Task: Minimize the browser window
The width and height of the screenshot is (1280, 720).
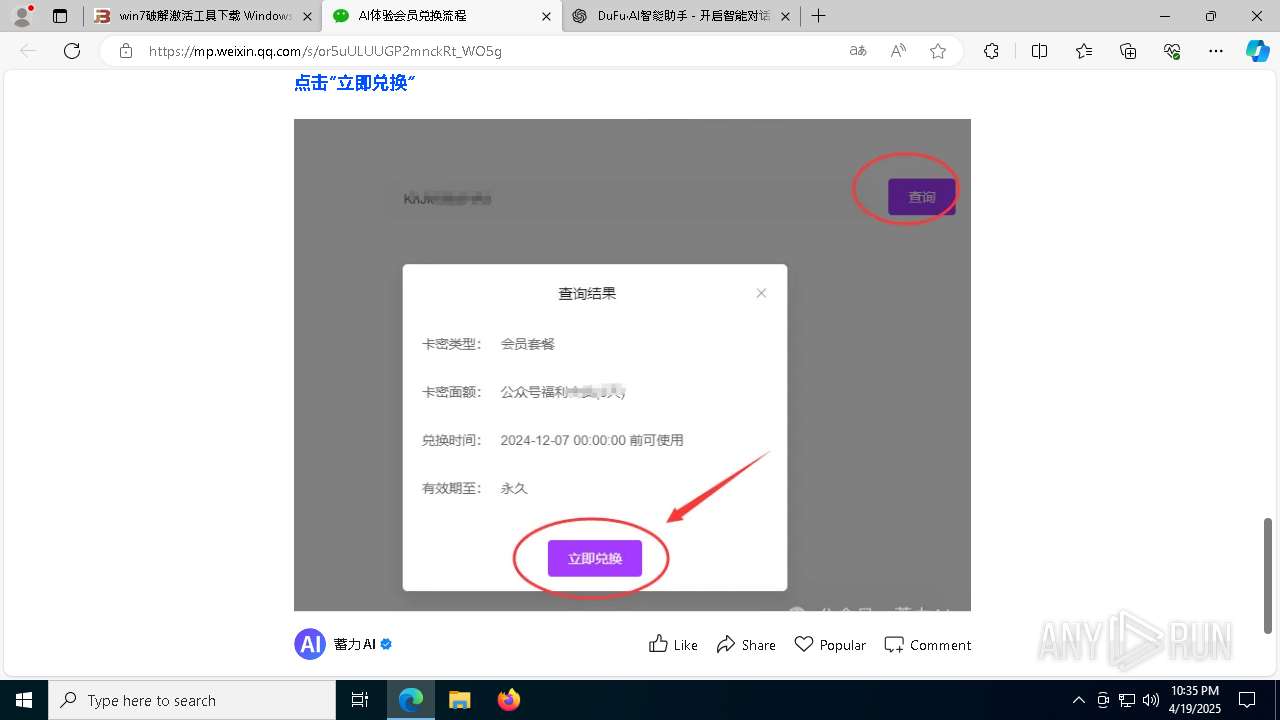Action: [1165, 16]
